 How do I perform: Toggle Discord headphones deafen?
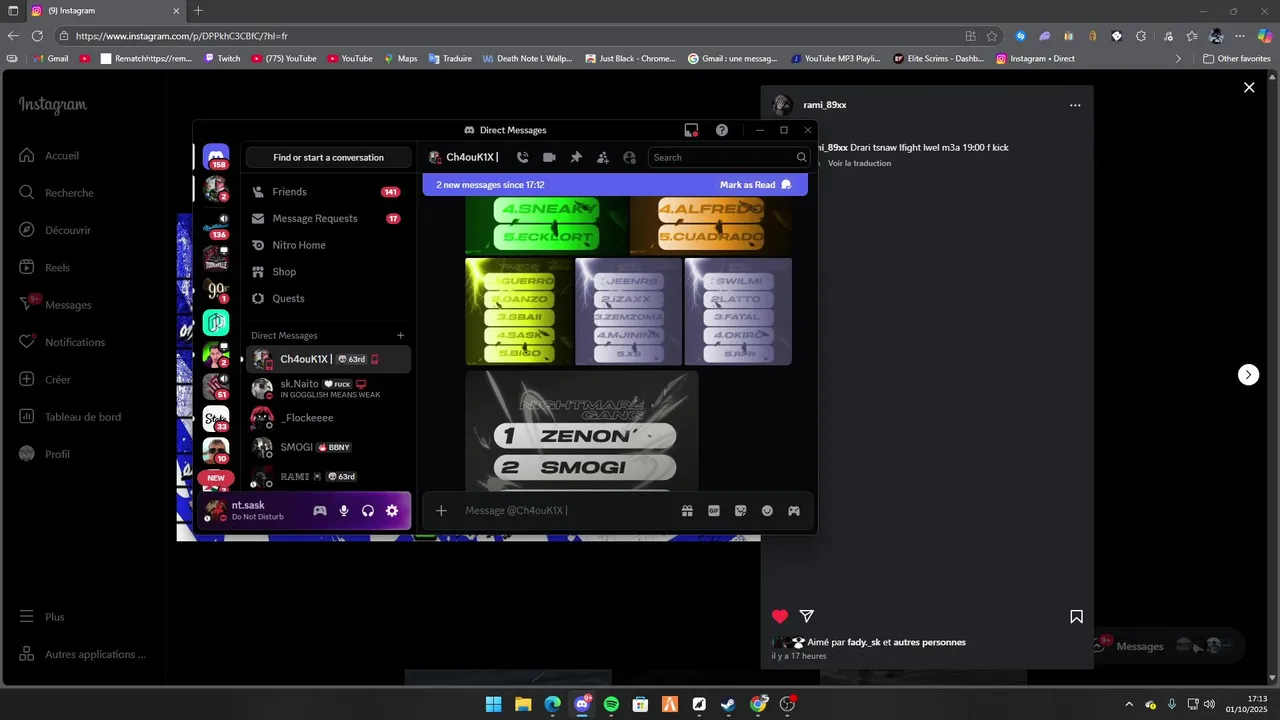pyautogui.click(x=368, y=510)
